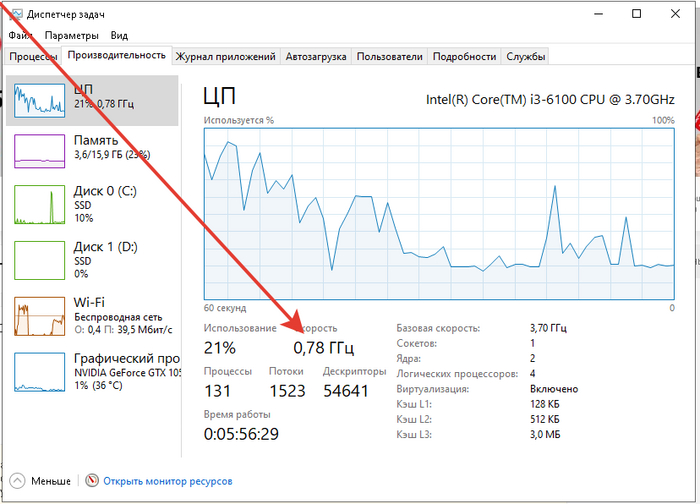Click the Используется % graph label
The image size is (700, 504).
click(x=239, y=120)
